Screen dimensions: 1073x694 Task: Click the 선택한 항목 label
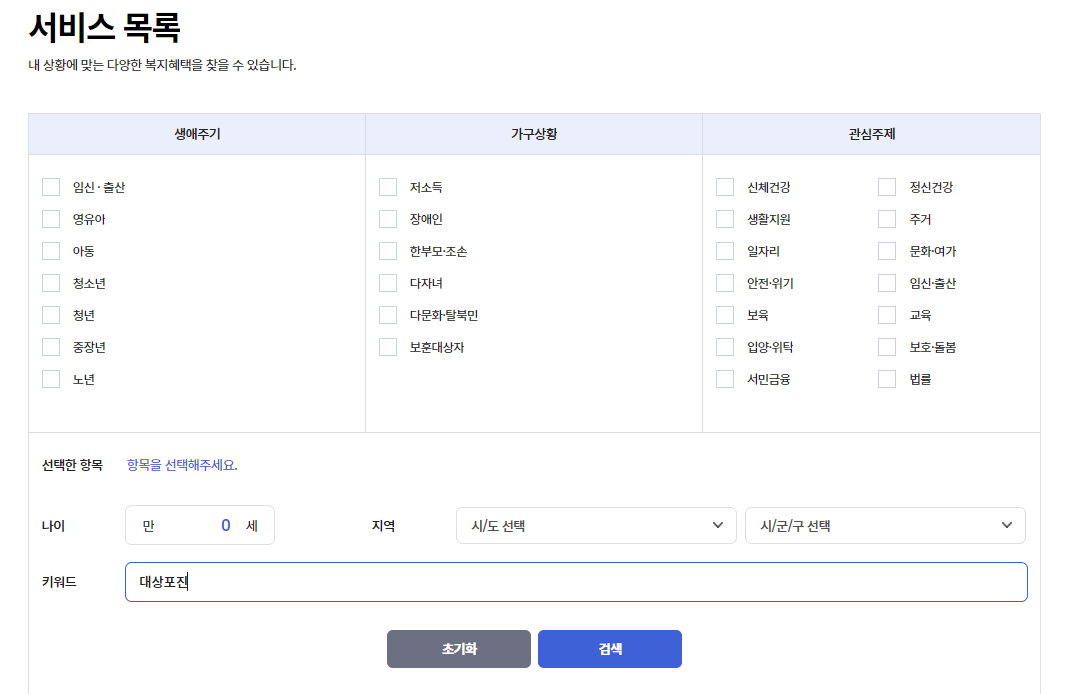point(73,465)
